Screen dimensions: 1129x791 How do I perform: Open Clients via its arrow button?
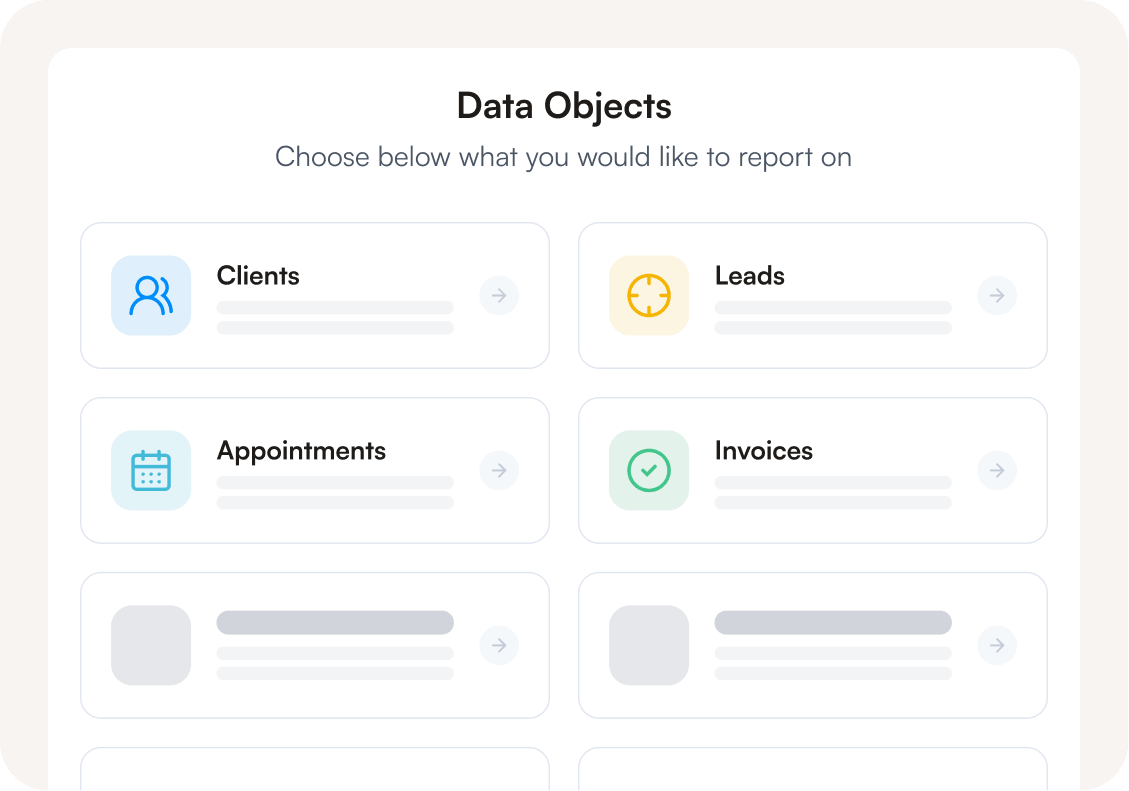(x=499, y=295)
